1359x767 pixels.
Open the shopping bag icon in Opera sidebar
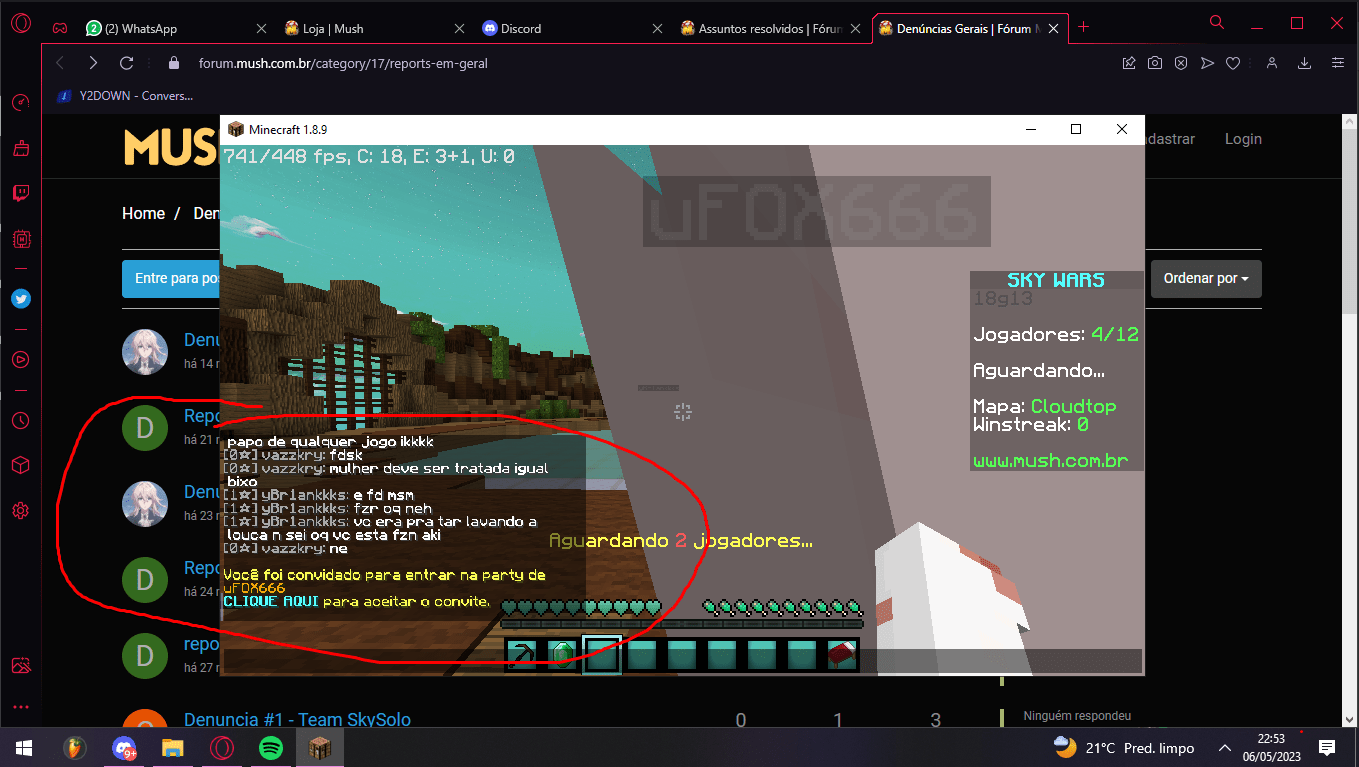click(20, 148)
